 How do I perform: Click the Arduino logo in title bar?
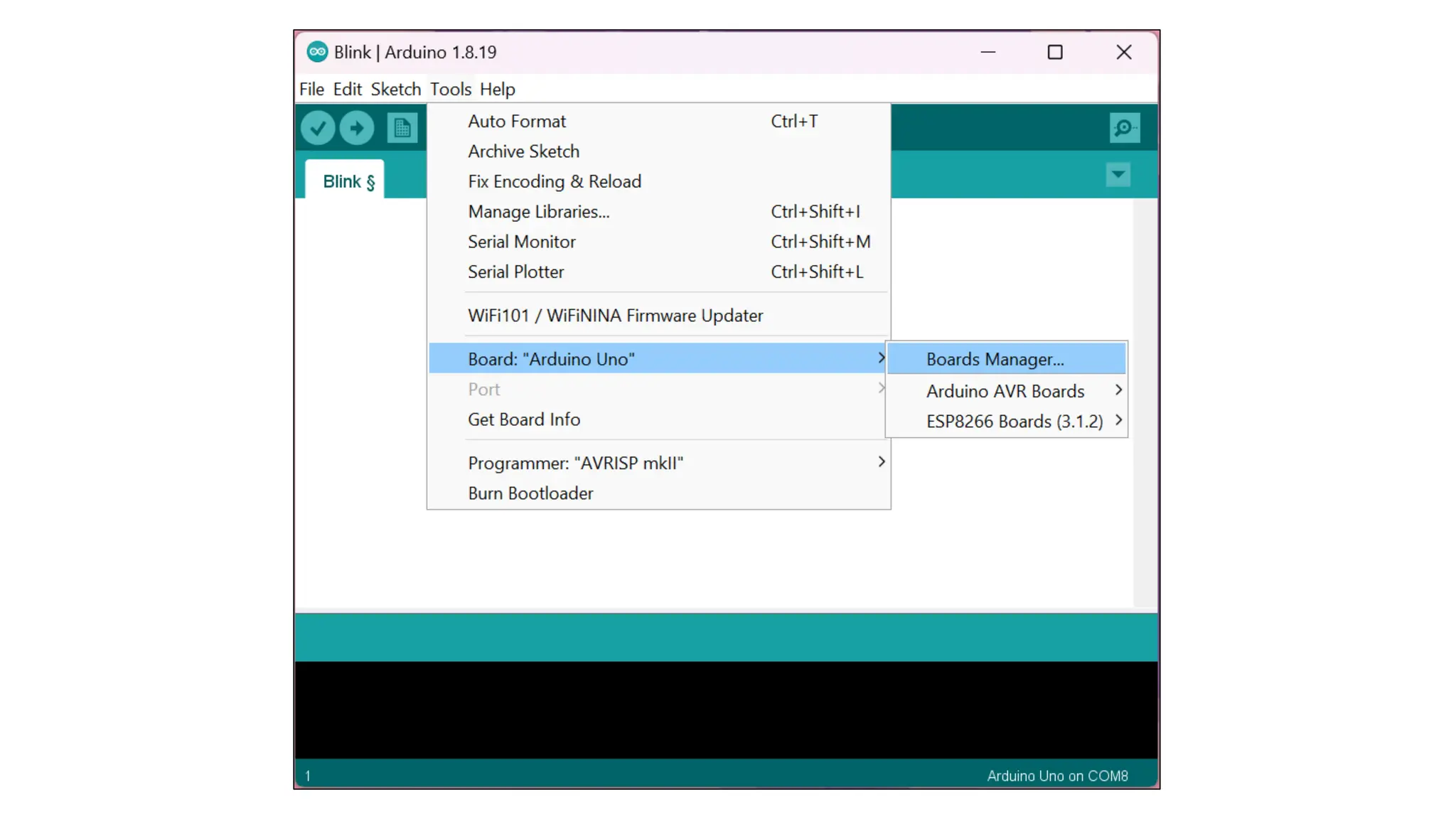coord(317,52)
